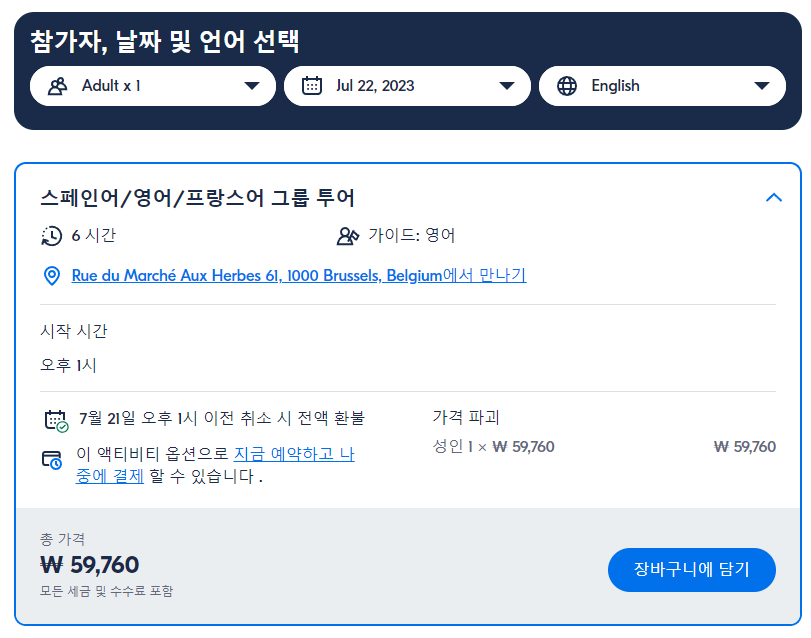Open the 지금 예약하고 나중에 결제 link
This screenshot has height=638, width=811.
(215, 465)
